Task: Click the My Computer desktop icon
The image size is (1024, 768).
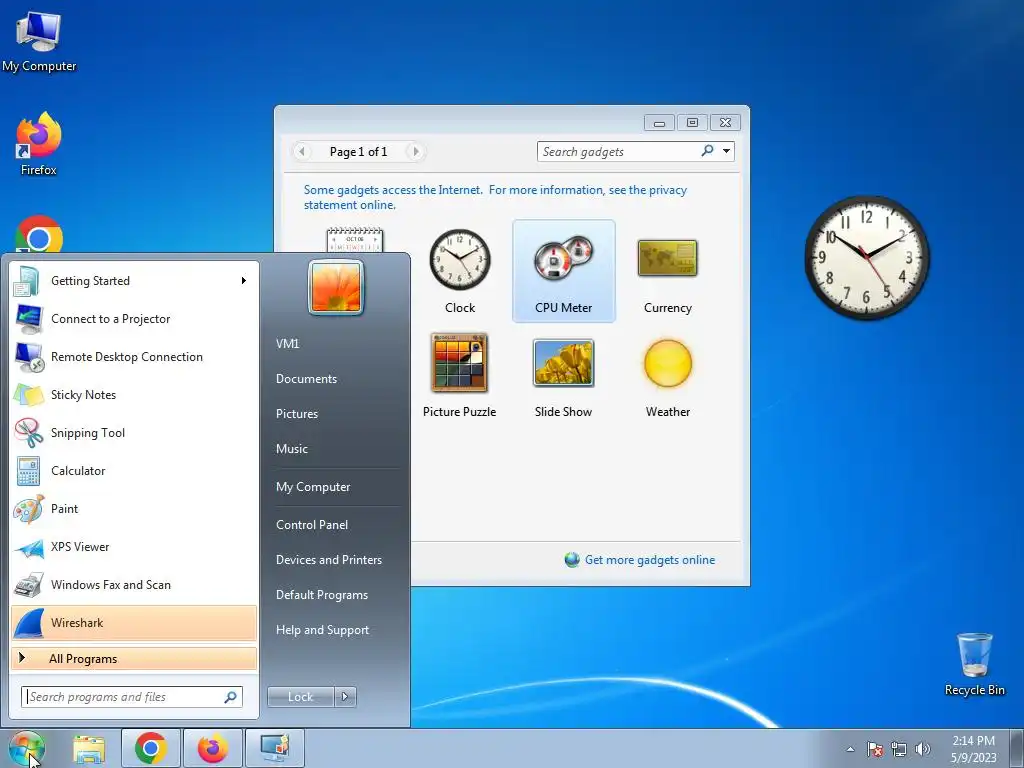Action: [x=39, y=41]
